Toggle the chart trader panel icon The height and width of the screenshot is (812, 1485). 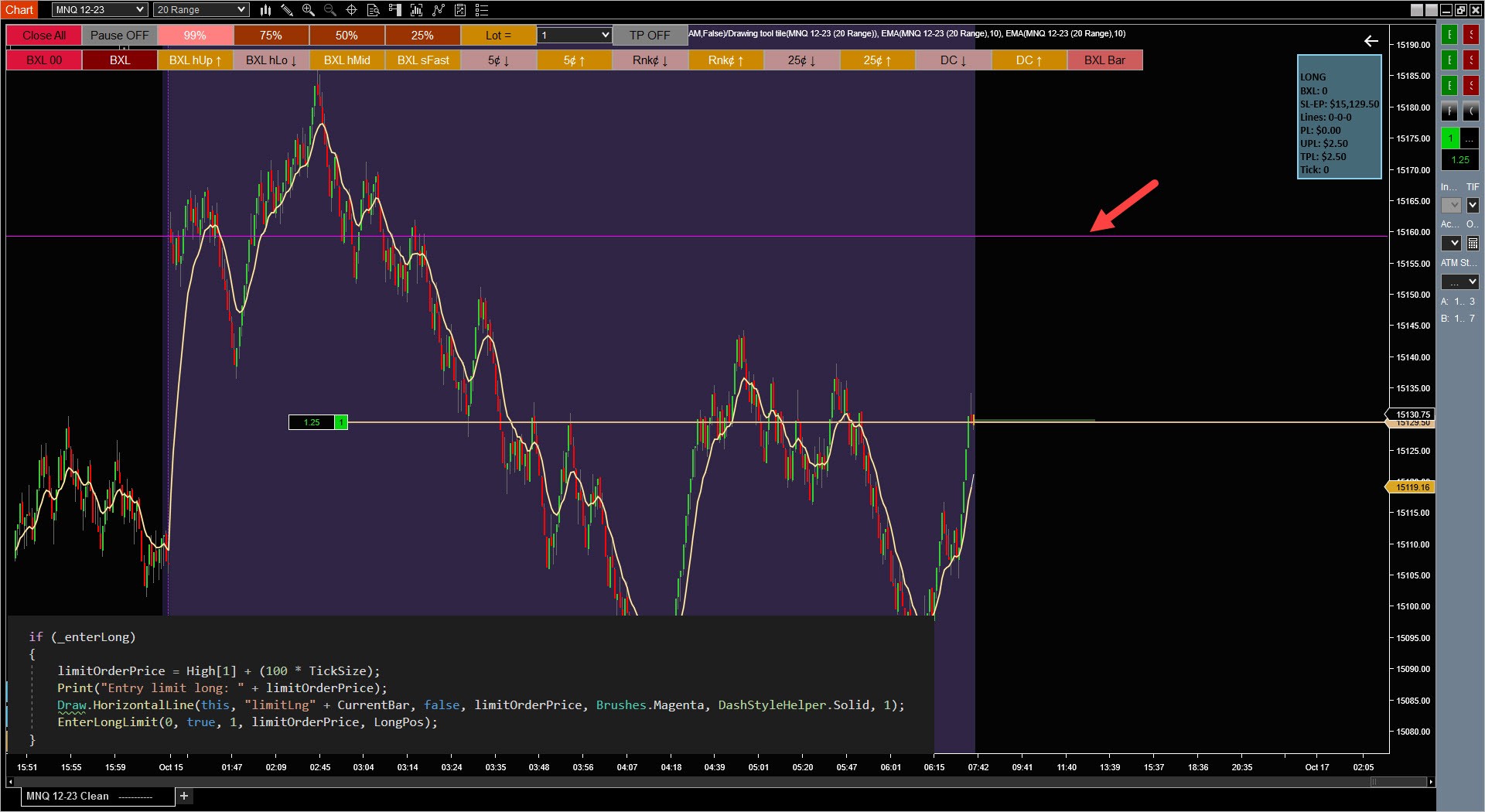(x=395, y=10)
